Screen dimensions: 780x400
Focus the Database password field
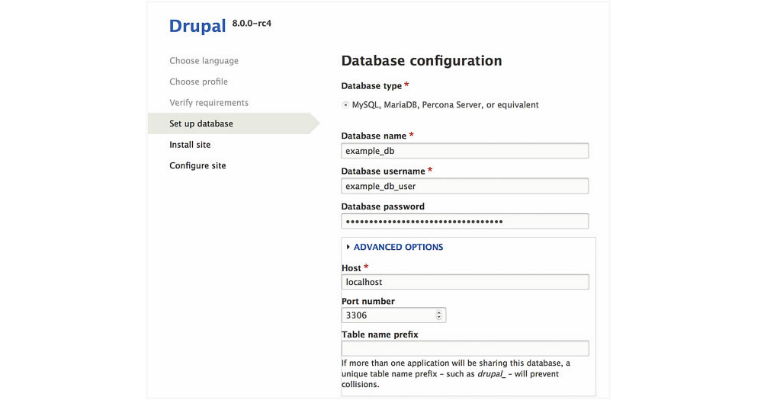point(464,221)
